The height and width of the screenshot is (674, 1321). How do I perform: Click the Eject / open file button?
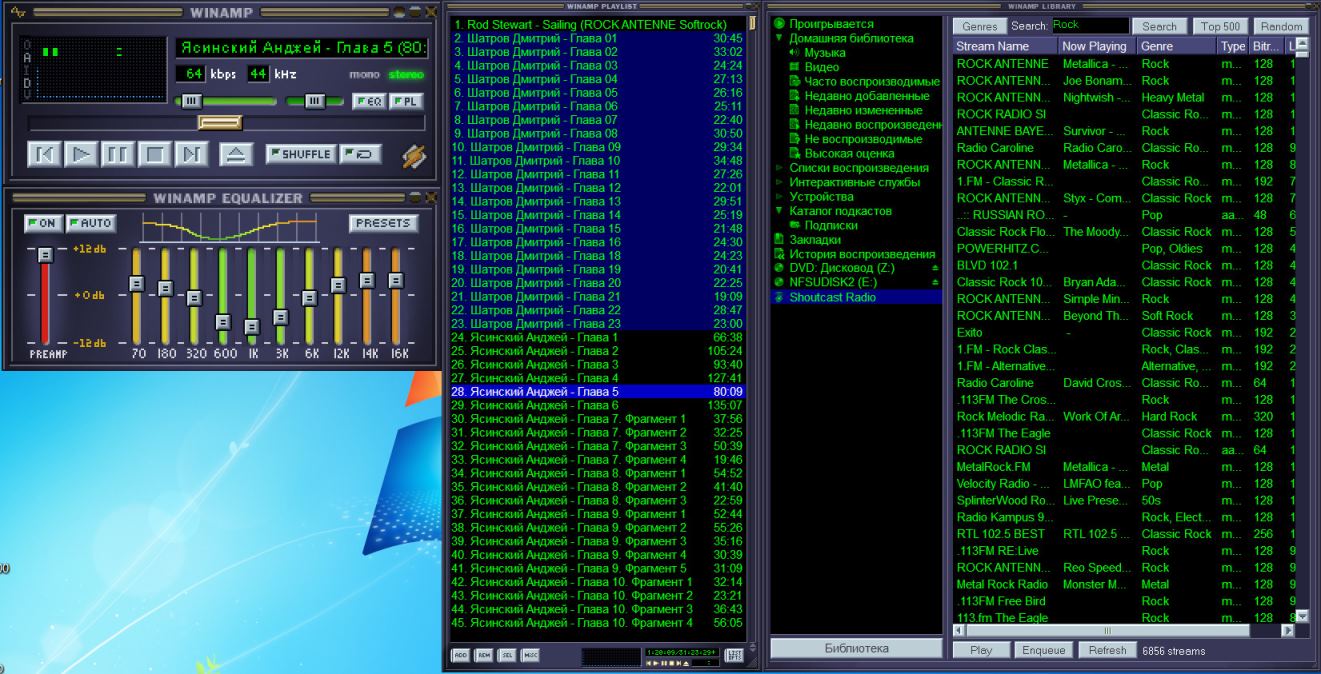(x=234, y=154)
